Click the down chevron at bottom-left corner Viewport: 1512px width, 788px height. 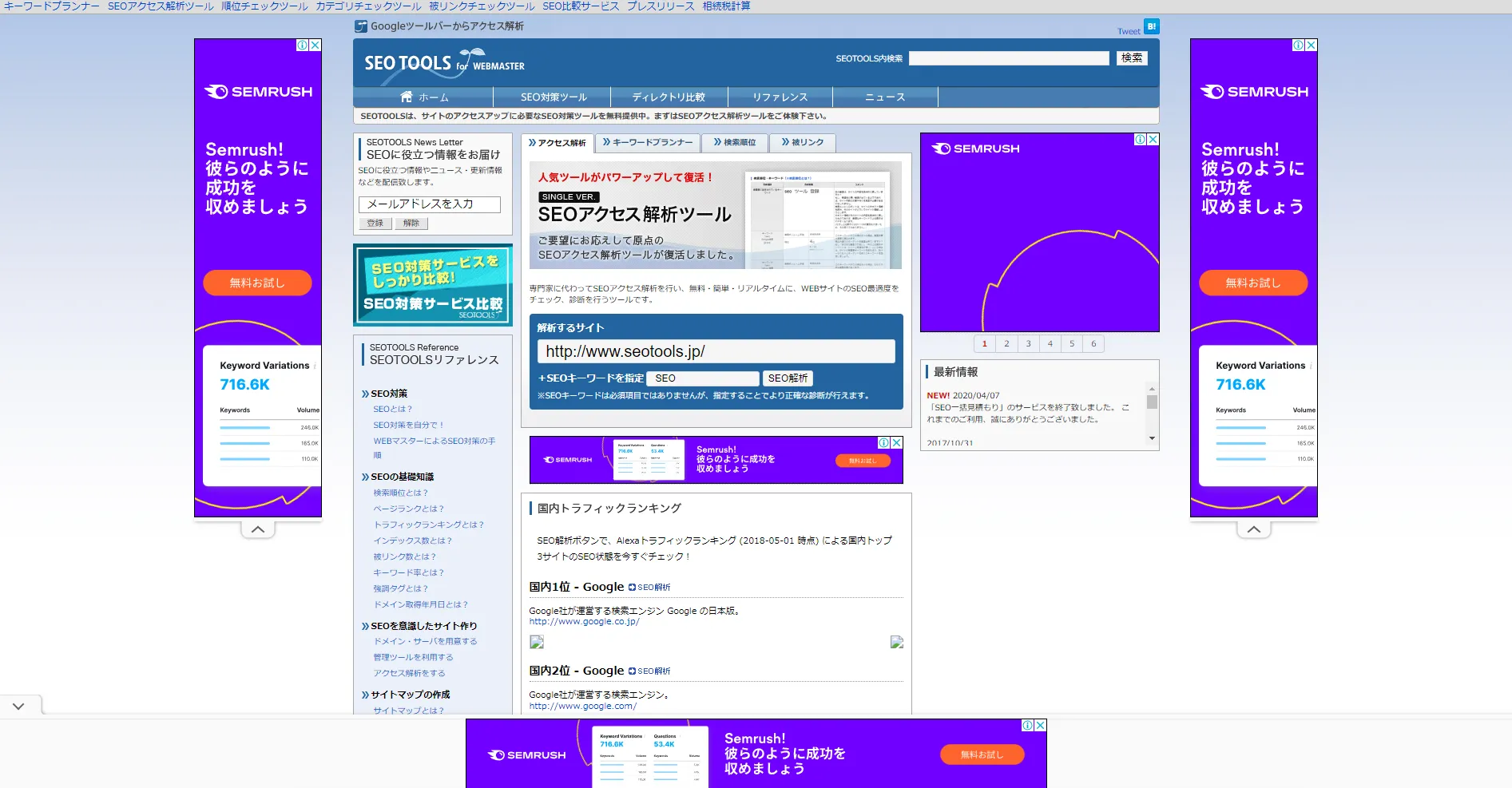[19, 707]
